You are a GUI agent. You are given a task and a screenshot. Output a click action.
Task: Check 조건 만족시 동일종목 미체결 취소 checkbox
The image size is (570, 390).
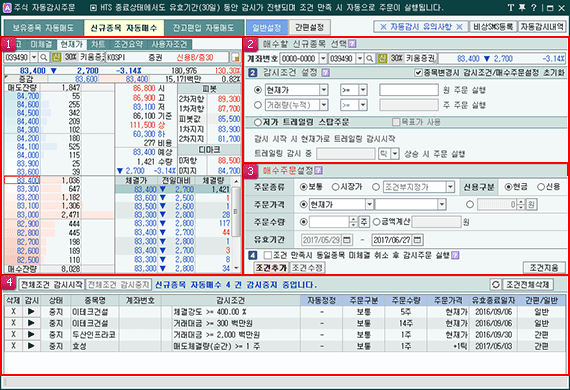coord(268,255)
